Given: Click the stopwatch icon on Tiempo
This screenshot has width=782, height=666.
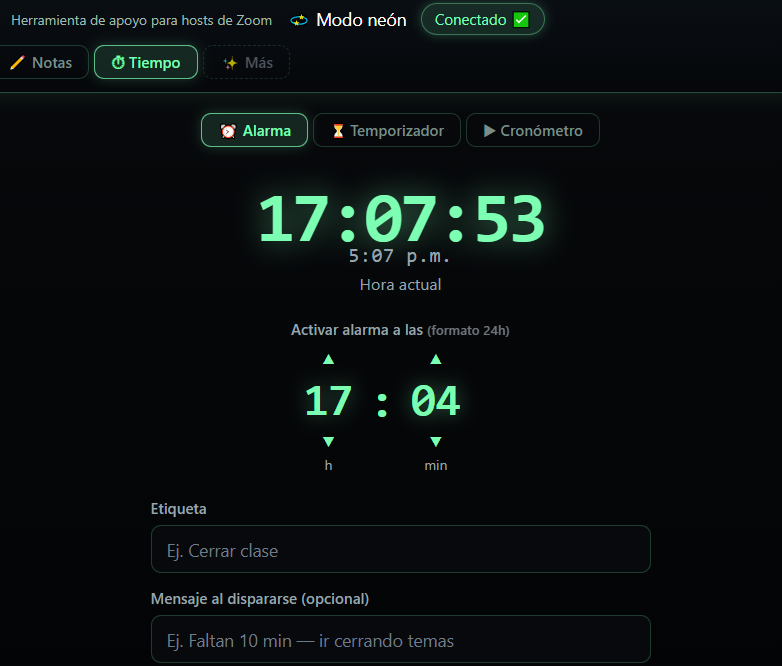Looking at the screenshot, I should tap(118, 62).
